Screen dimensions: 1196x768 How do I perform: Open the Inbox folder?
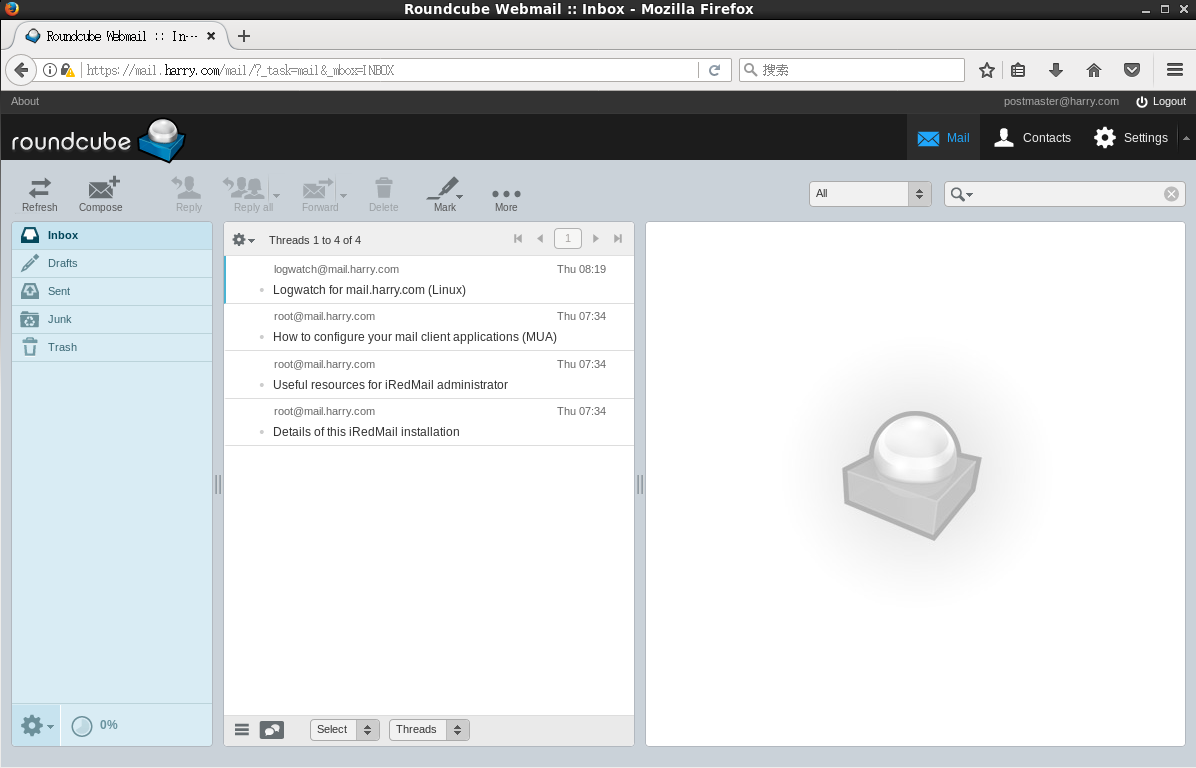click(x=112, y=236)
